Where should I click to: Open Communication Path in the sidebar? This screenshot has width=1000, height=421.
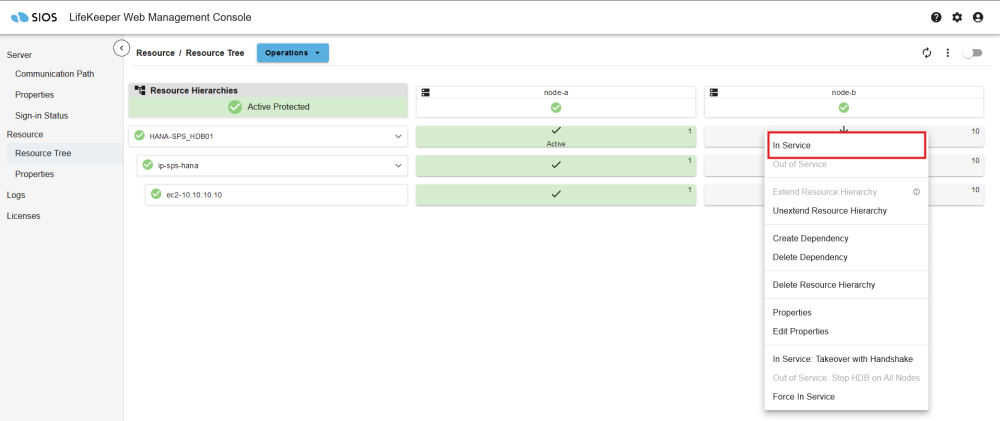pyautogui.click(x=55, y=74)
